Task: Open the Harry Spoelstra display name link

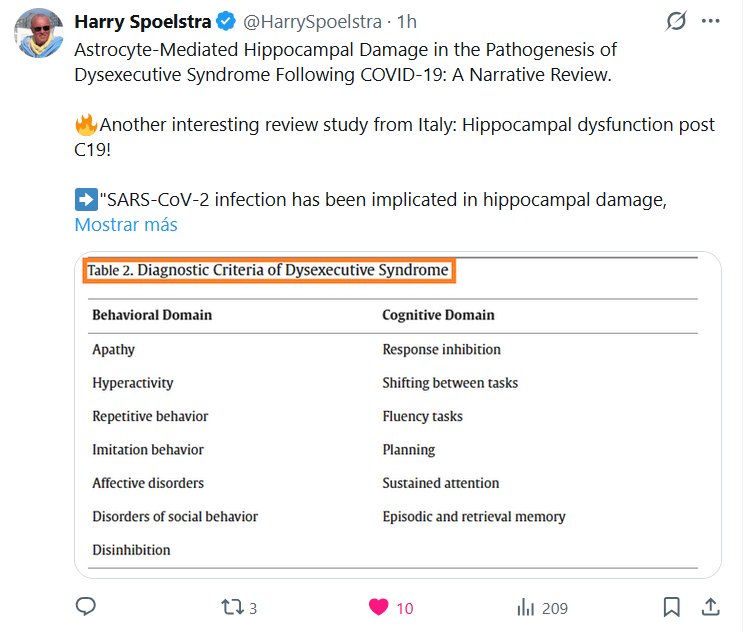Action: pyautogui.click(x=140, y=21)
